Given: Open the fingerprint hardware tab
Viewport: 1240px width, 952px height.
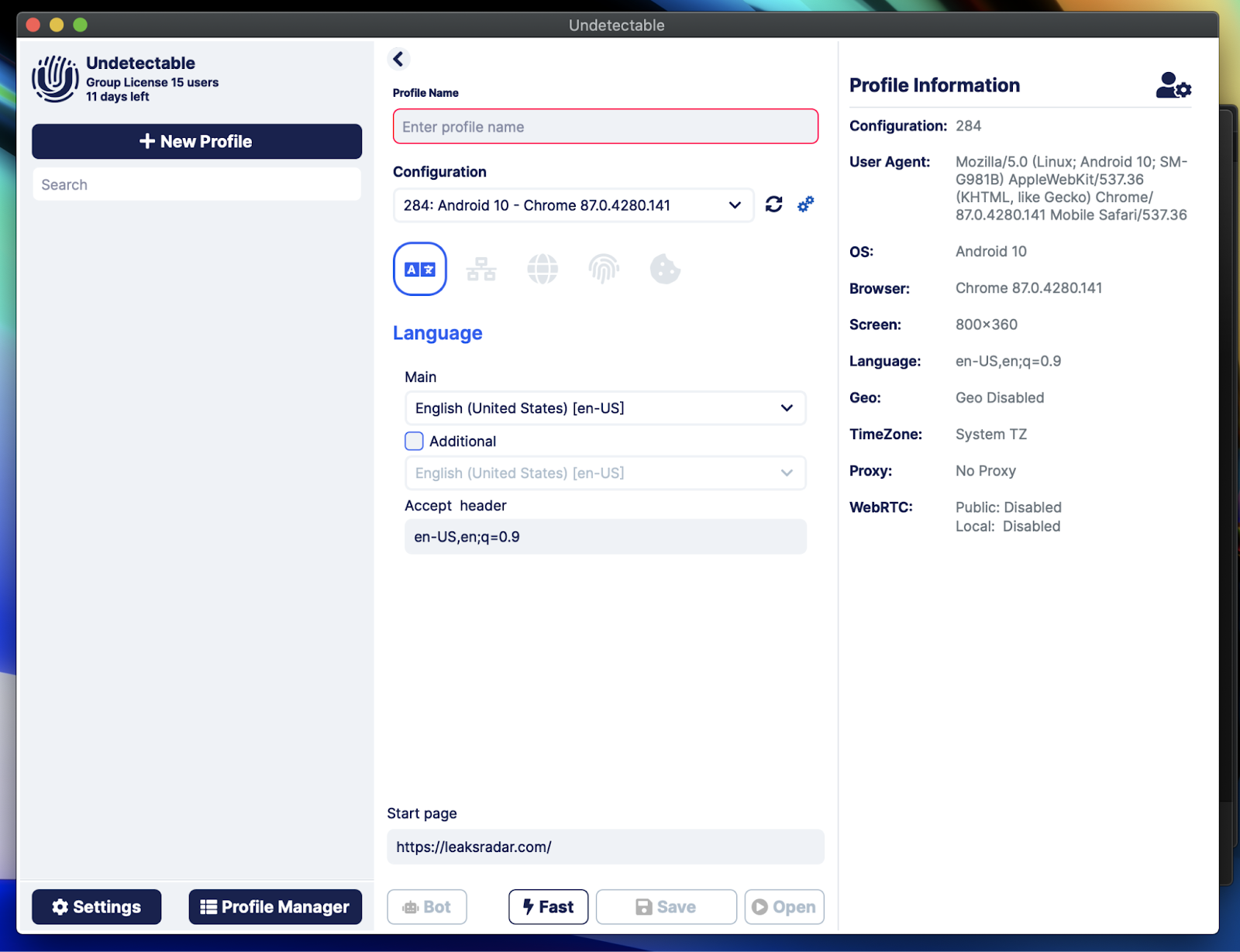Looking at the screenshot, I should [604, 269].
